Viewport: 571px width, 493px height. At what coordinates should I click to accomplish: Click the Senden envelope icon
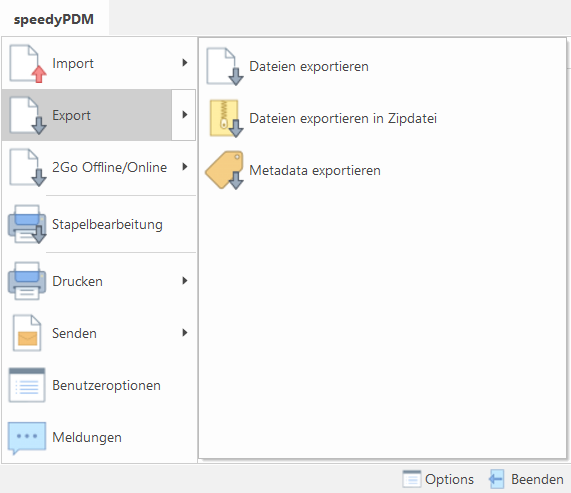tap(27, 333)
